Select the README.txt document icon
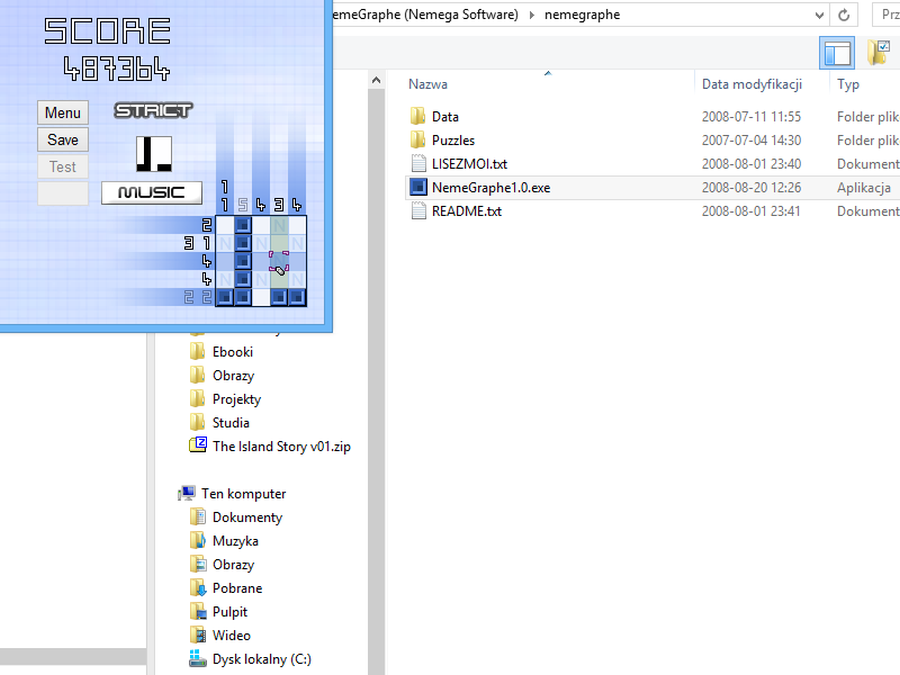Image resolution: width=900 pixels, height=675 pixels. click(x=418, y=211)
